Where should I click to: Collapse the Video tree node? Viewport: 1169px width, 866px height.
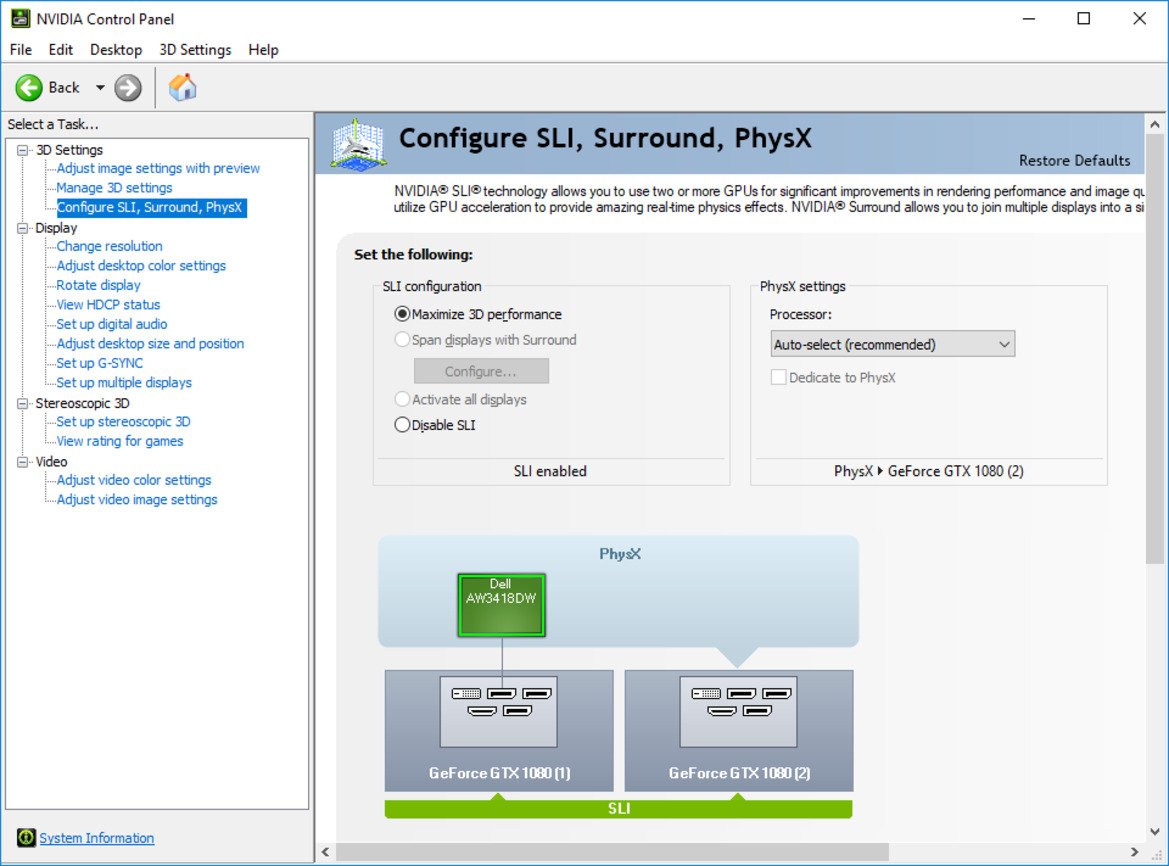point(24,461)
